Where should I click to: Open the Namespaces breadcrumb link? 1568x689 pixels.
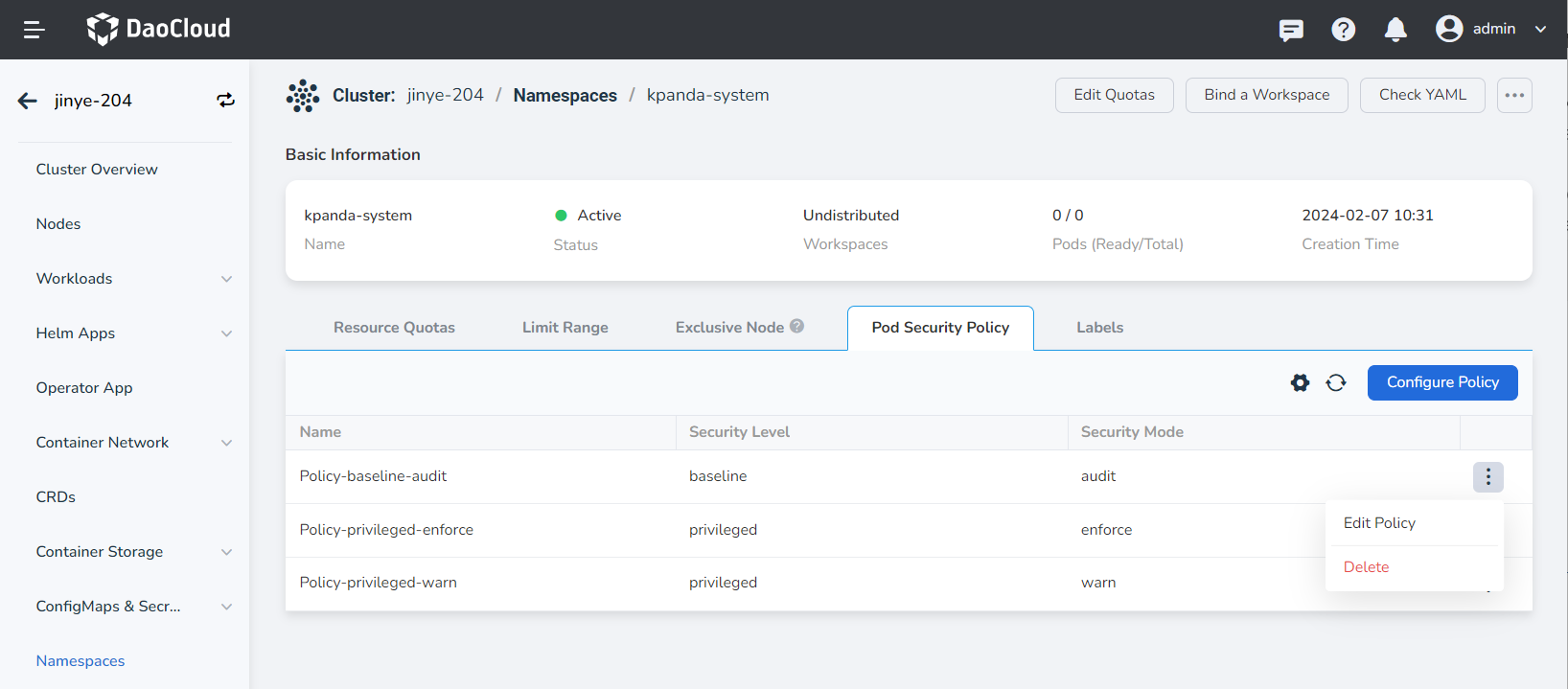(x=565, y=95)
